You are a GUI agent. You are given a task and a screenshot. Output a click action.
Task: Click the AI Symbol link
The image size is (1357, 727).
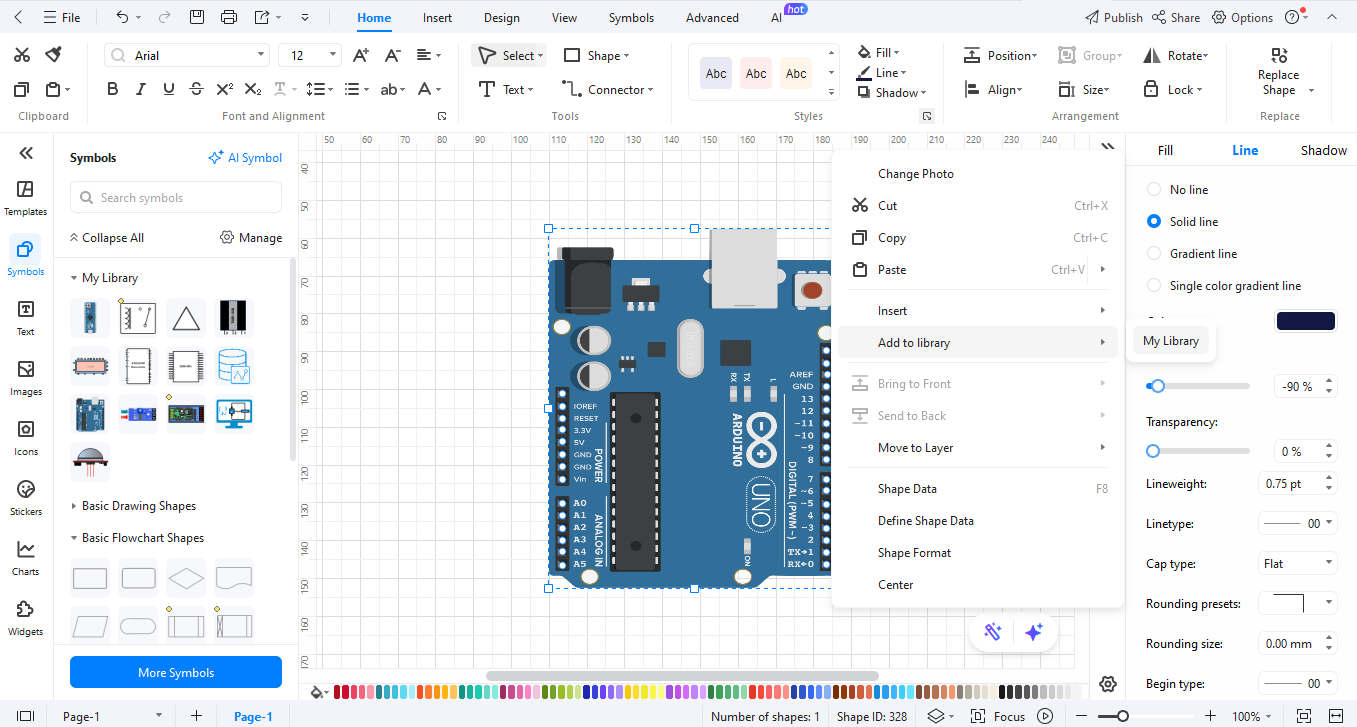[245, 157]
